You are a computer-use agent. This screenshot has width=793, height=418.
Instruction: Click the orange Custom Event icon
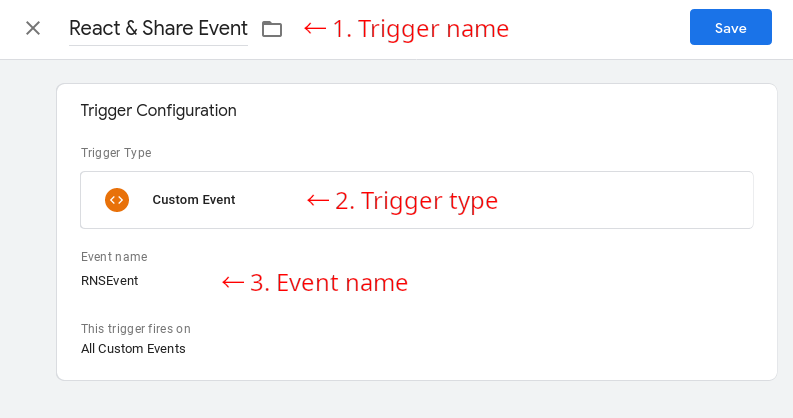click(x=117, y=200)
